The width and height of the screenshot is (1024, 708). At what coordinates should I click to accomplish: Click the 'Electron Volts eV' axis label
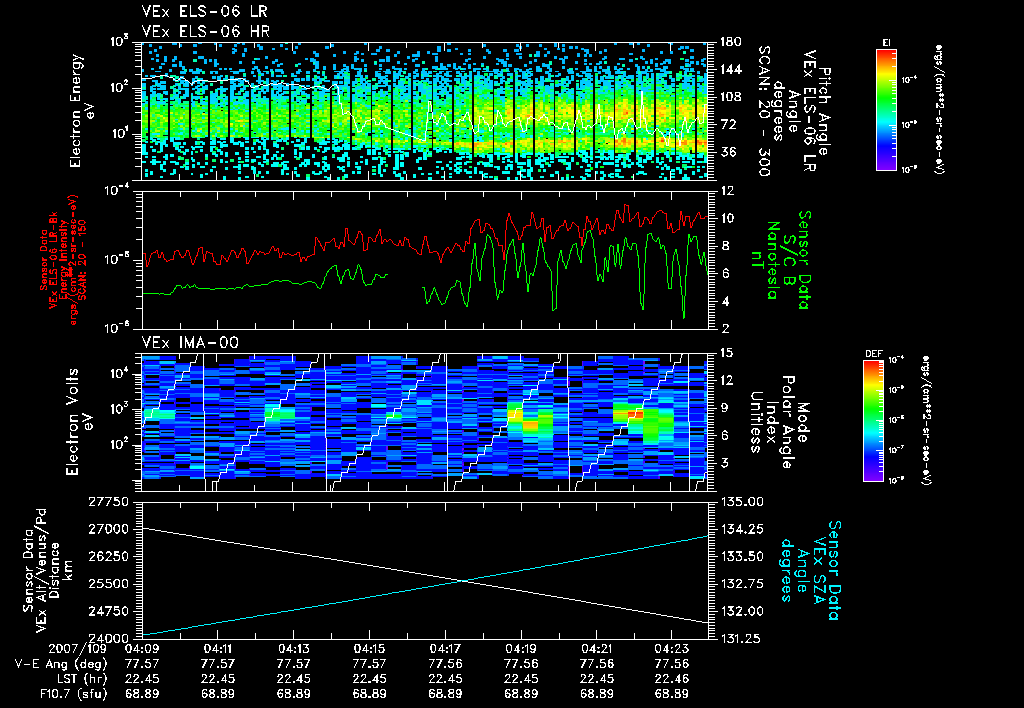[x=78, y=421]
